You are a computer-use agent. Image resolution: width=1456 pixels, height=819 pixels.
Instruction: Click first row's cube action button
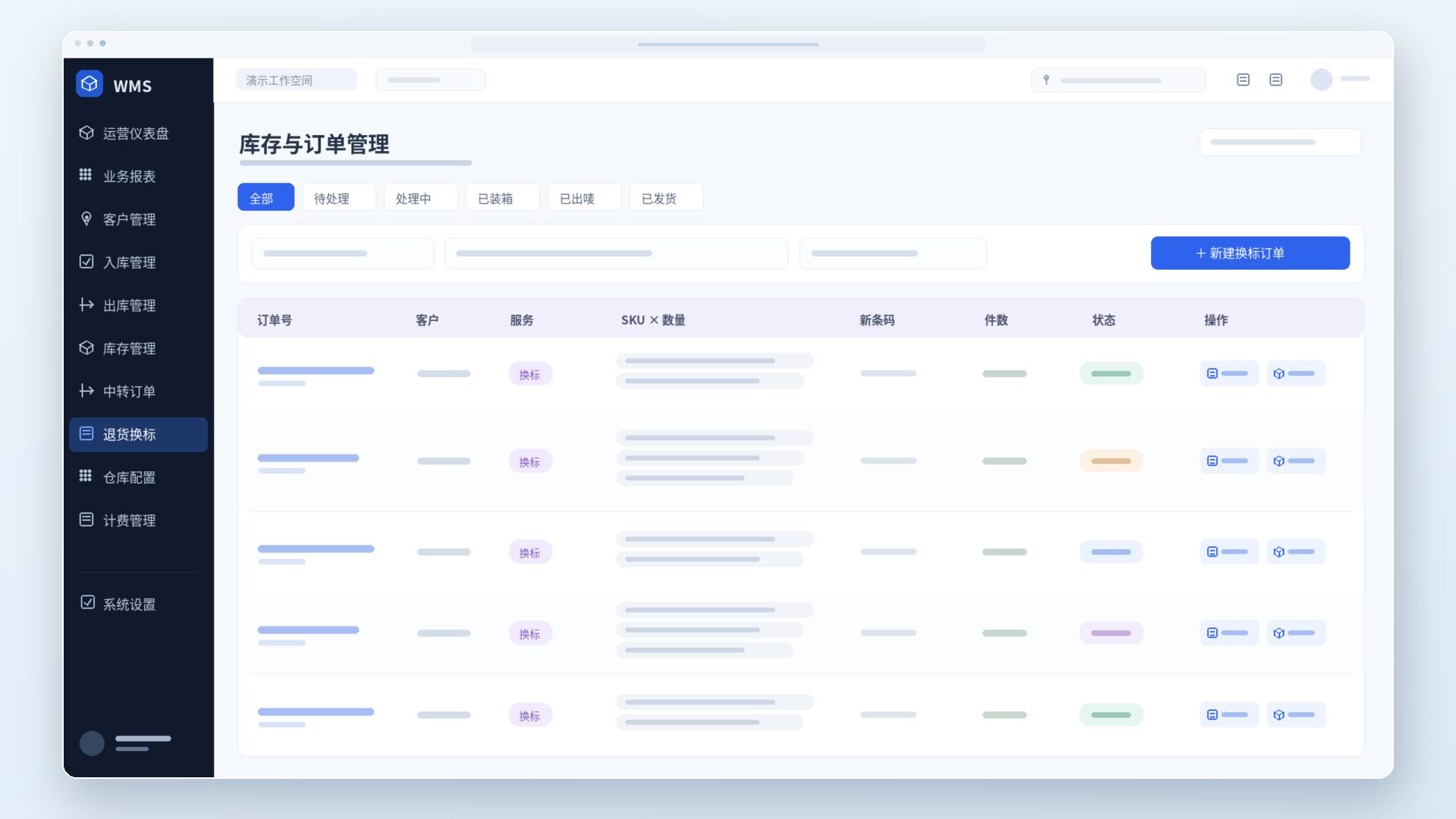[1296, 373]
